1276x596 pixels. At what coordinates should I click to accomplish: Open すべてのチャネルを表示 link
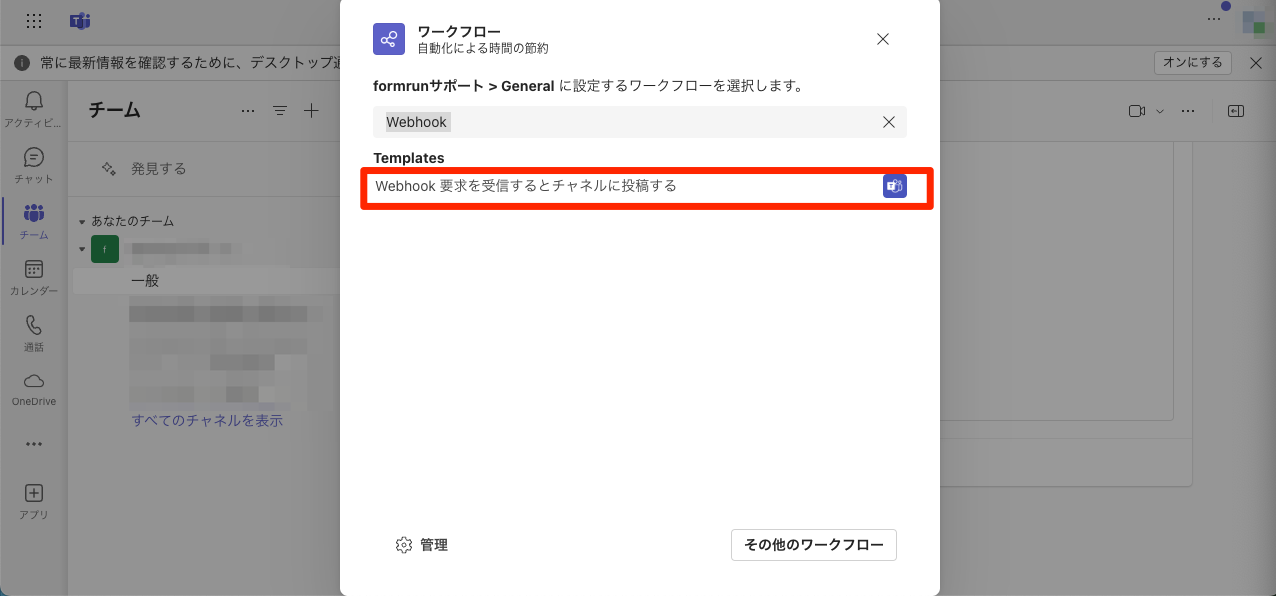tap(207, 421)
